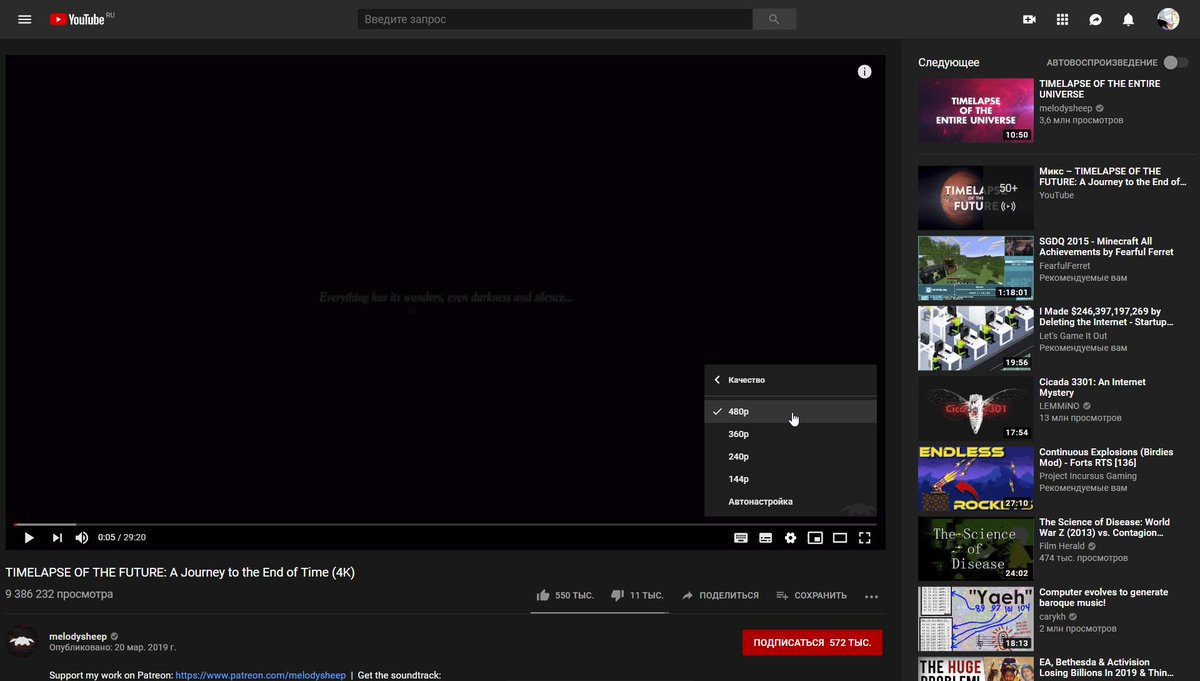Screen dimensions: 1200x681
Task: Select 144p quality
Action: 790,479
